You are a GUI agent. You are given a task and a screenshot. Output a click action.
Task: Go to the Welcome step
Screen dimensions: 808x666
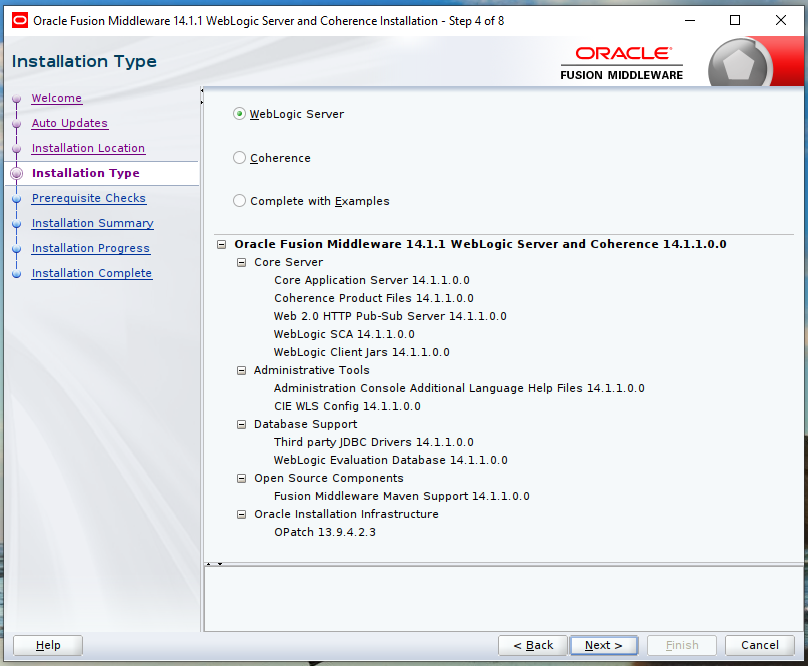click(57, 98)
